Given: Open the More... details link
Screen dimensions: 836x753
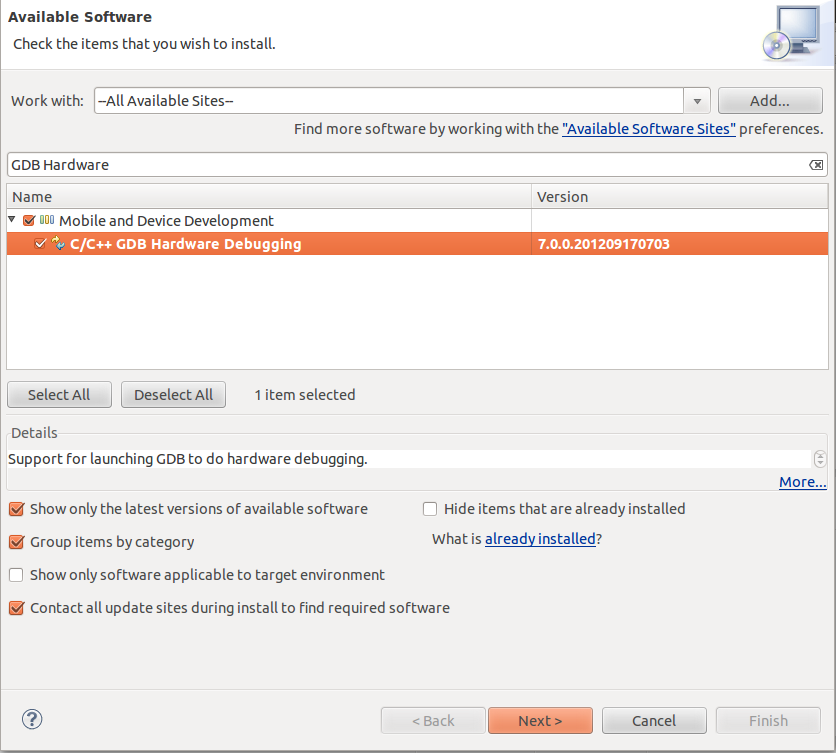Looking at the screenshot, I should pyautogui.click(x=802, y=482).
